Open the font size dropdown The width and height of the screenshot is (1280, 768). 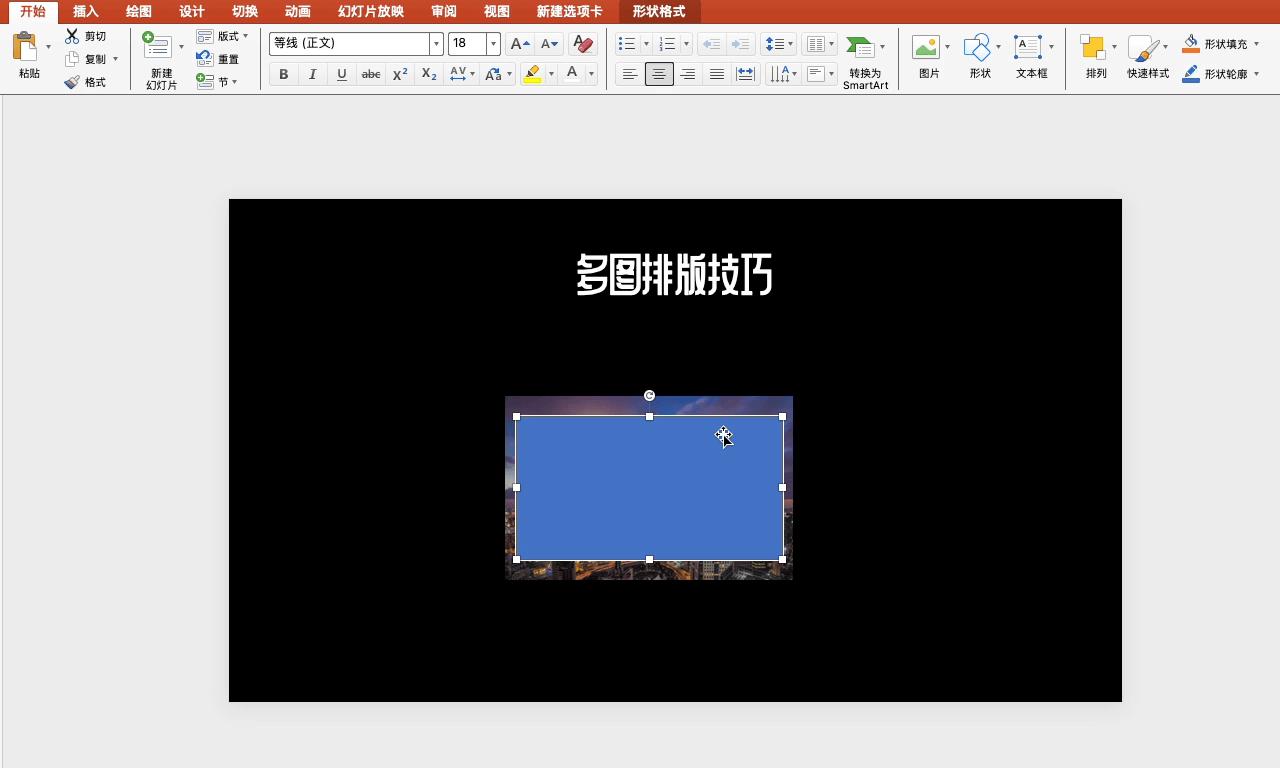492,43
